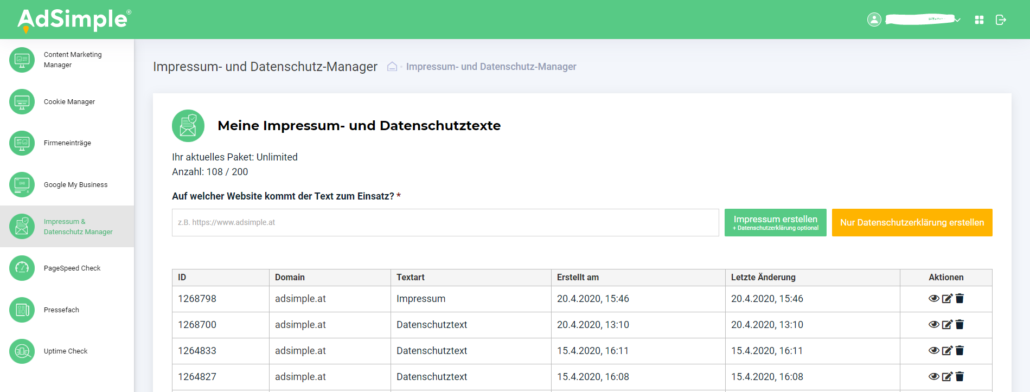
Task: Click the Textart column header
Action: (x=470, y=277)
